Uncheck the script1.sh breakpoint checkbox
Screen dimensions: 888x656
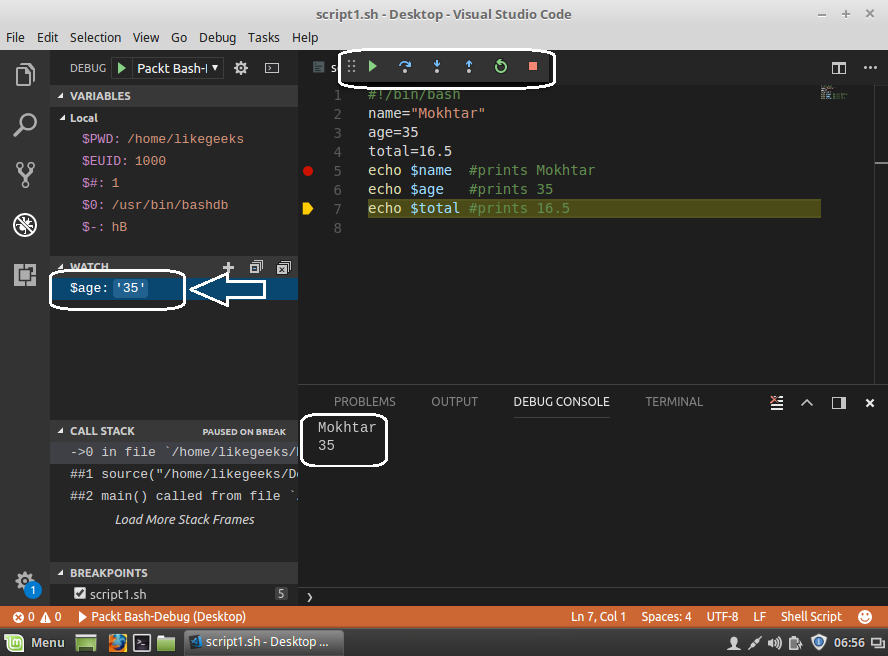coord(80,594)
